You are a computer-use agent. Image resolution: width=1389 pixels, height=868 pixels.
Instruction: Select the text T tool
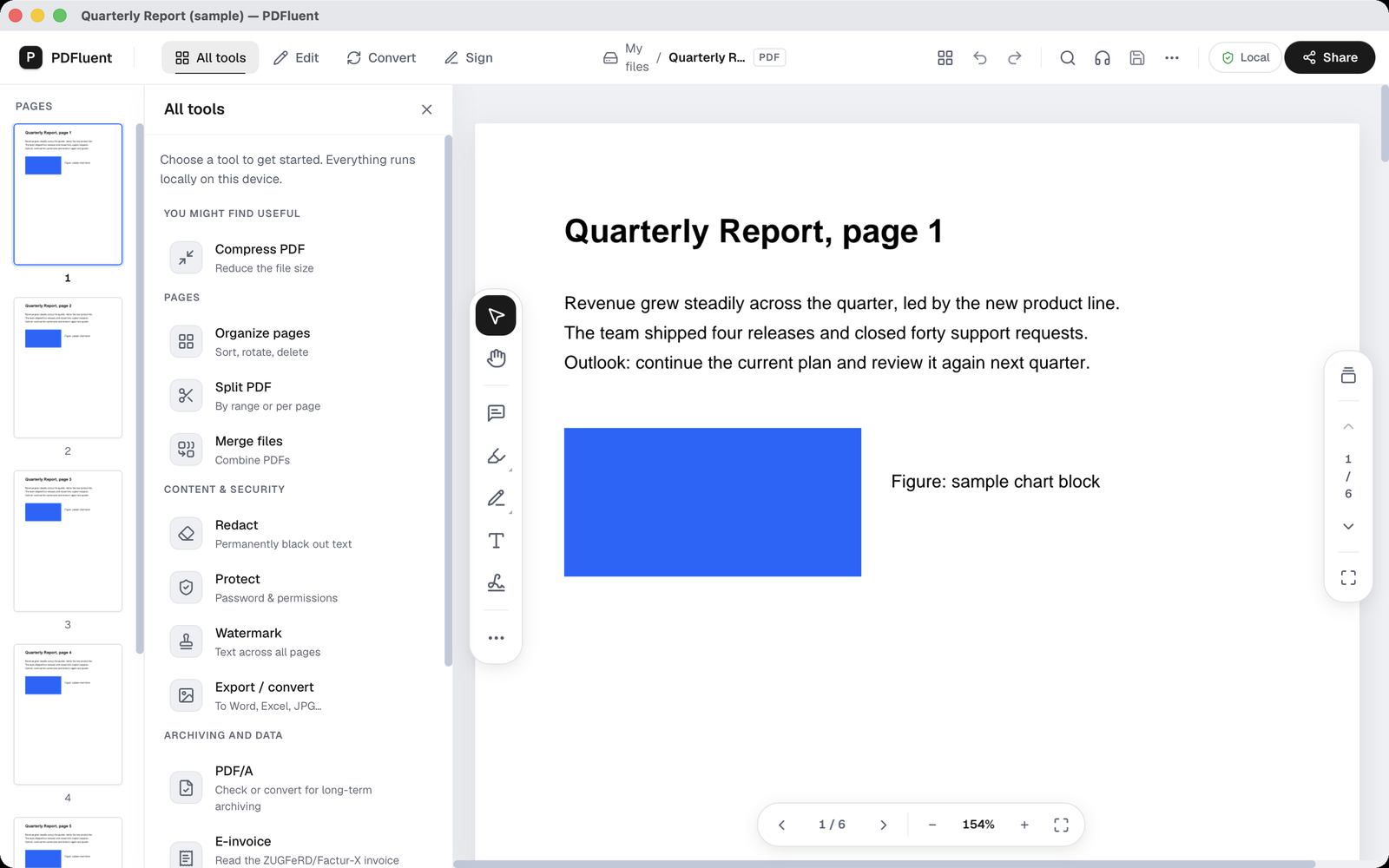pyautogui.click(x=496, y=541)
